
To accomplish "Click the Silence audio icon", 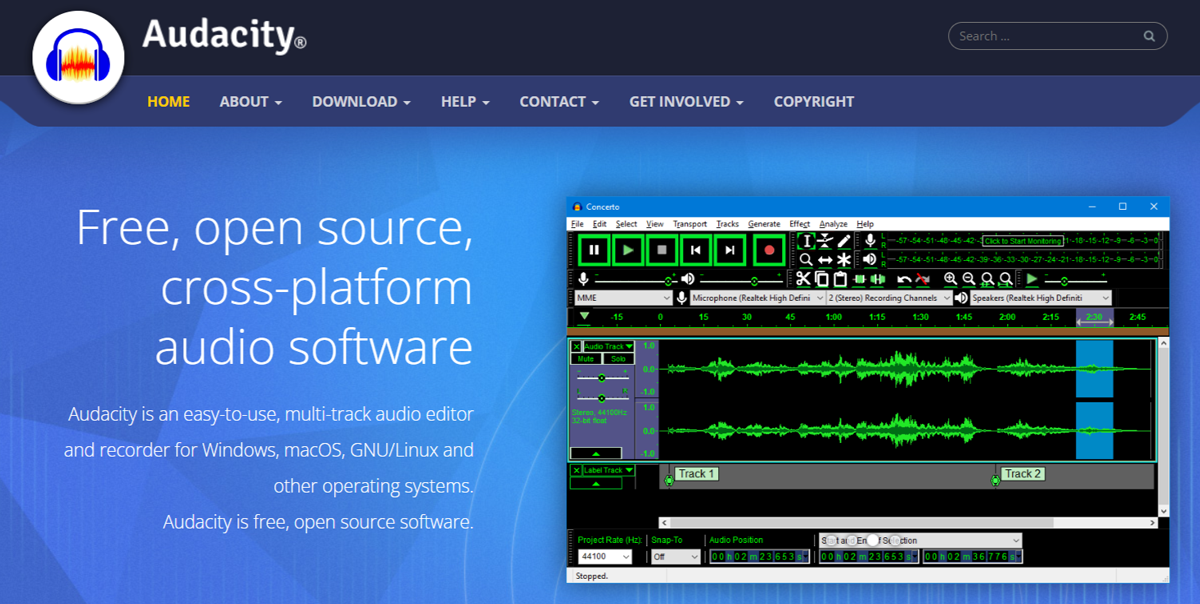I will [x=877, y=279].
